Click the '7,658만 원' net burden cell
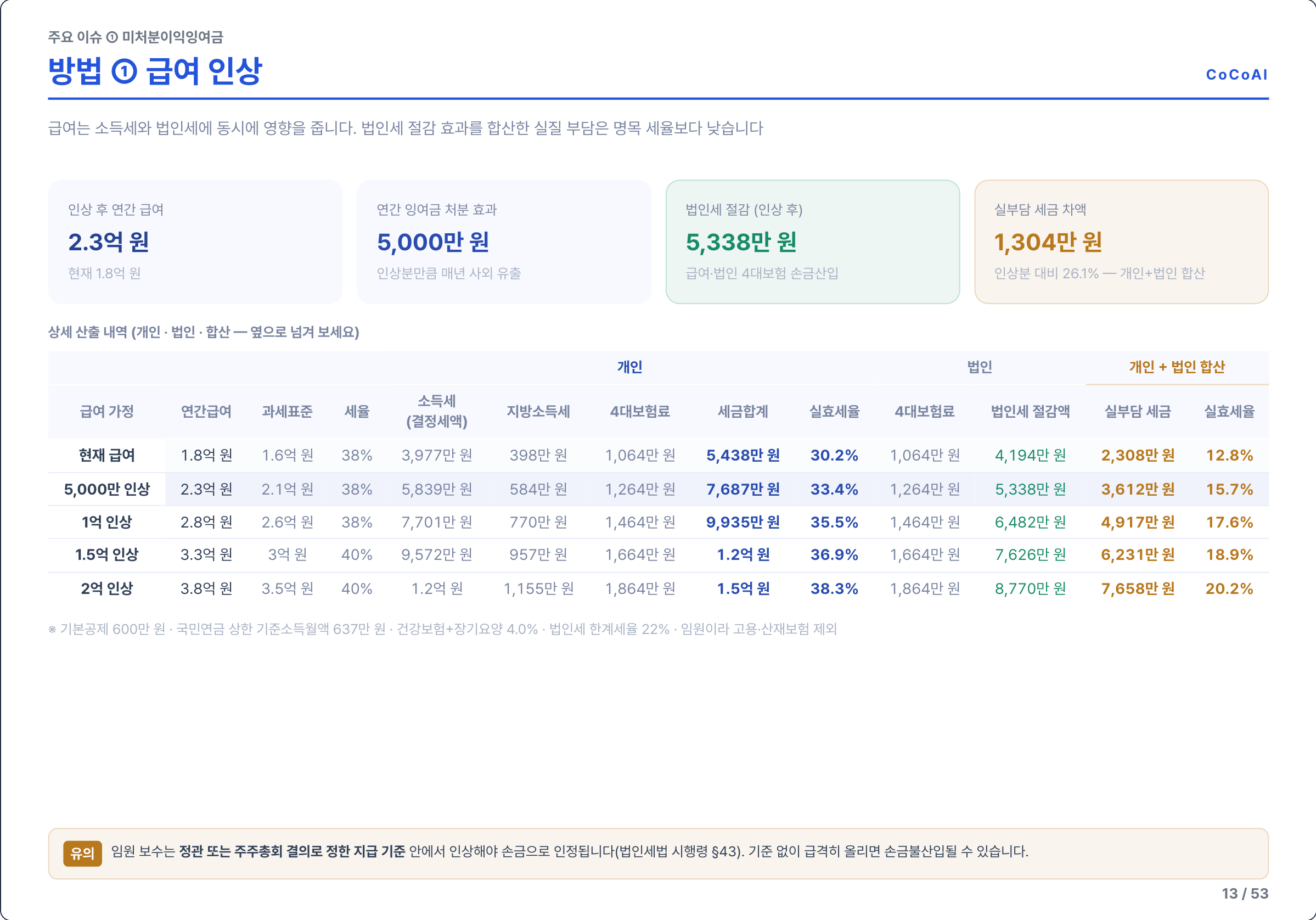The image size is (1316, 920). [x=1138, y=588]
